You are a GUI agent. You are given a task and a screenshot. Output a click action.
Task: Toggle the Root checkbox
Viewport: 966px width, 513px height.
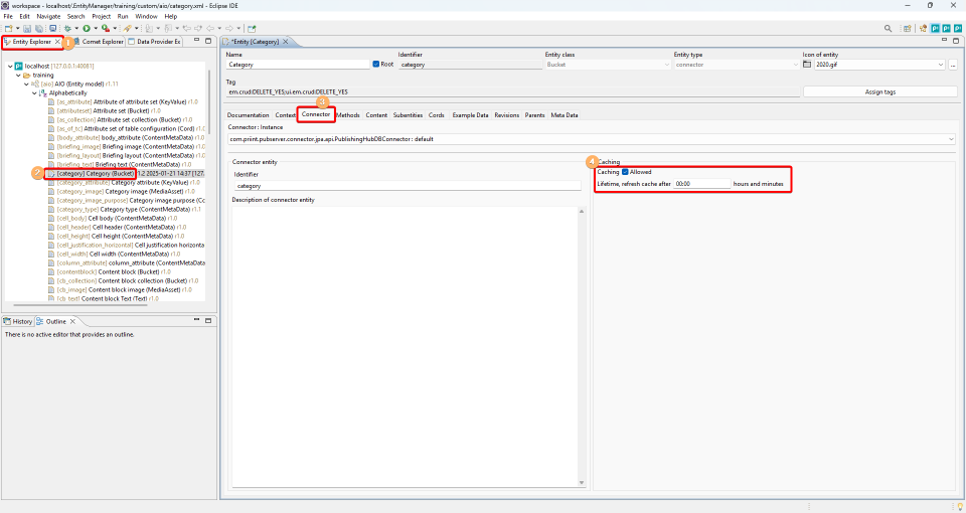[376, 64]
